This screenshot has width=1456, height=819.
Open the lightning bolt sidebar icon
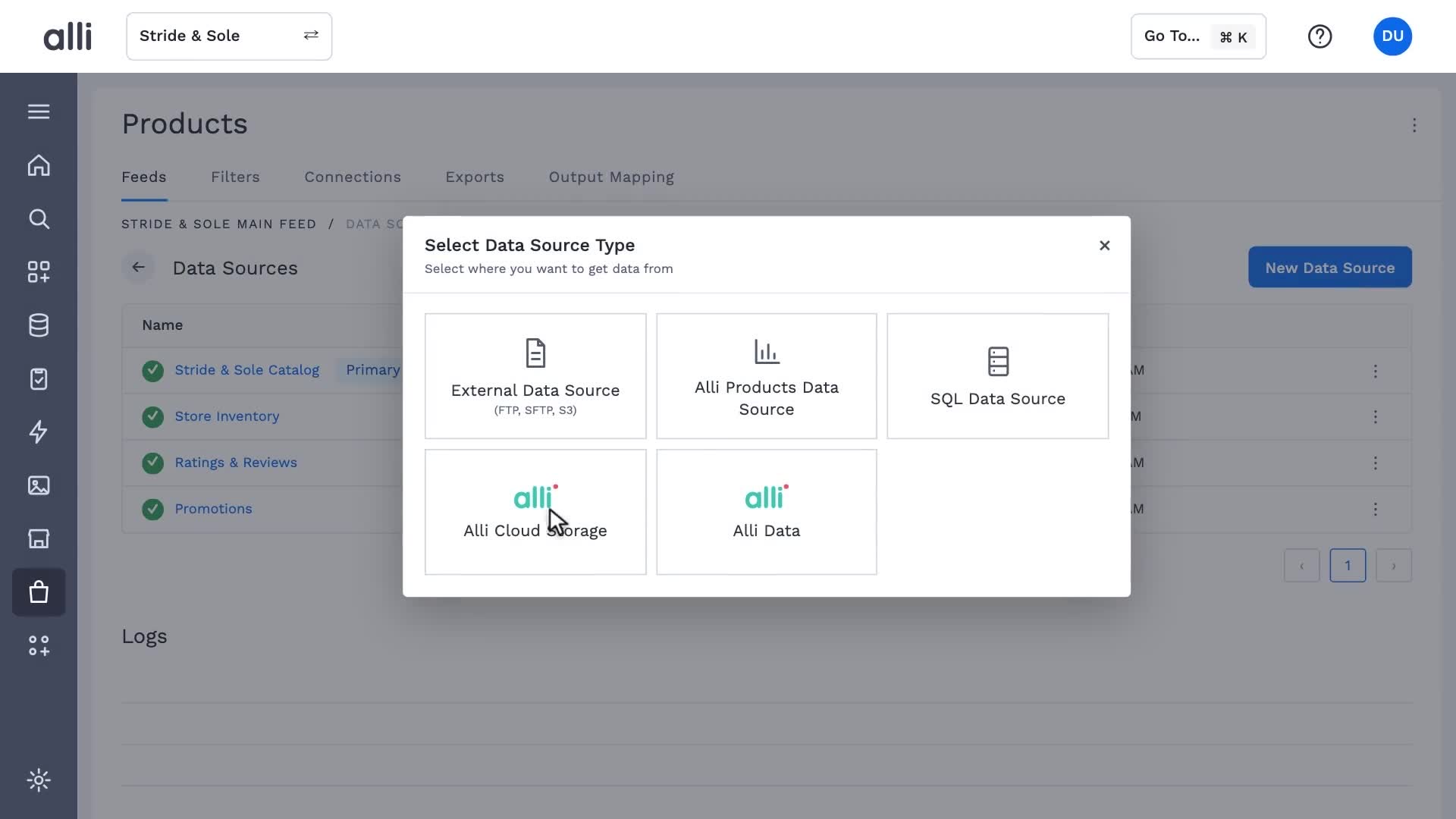39,432
